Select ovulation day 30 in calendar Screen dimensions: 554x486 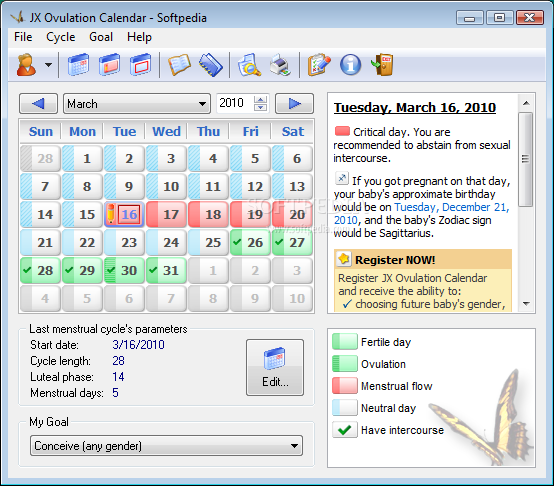pos(124,271)
